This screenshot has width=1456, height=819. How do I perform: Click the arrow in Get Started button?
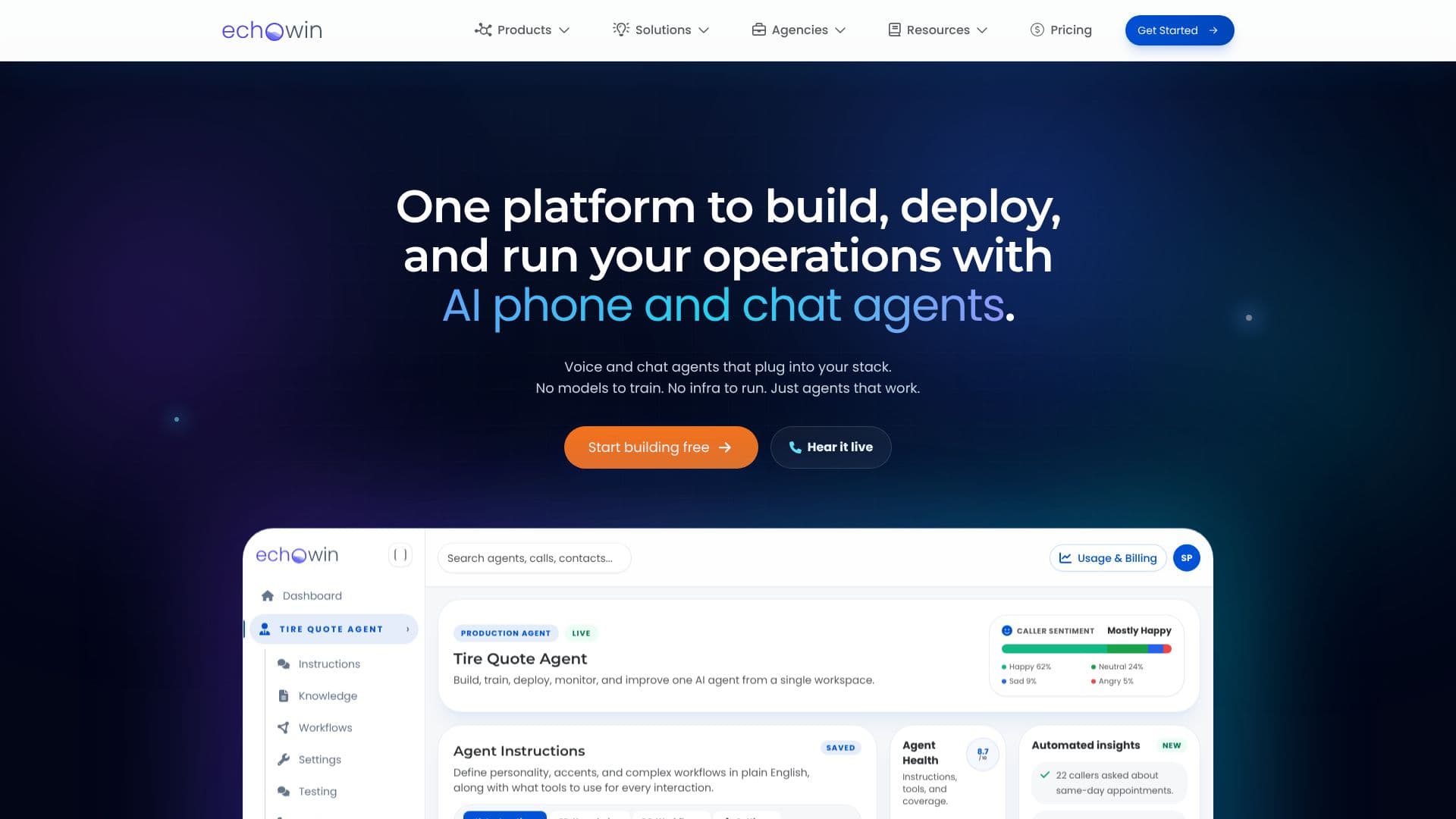pyautogui.click(x=1213, y=30)
